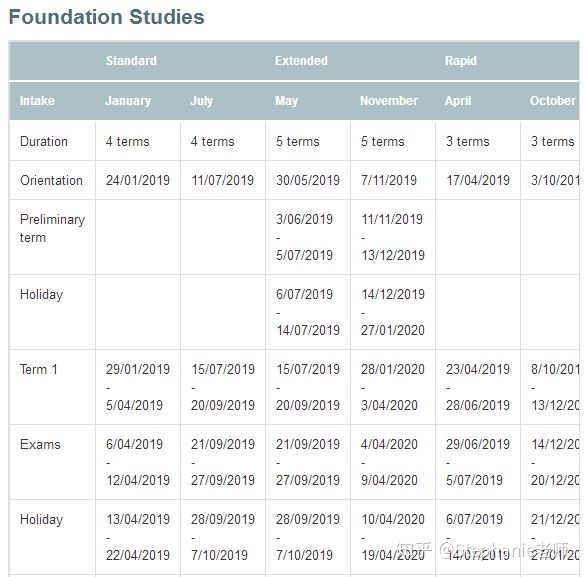
Task: Click orientation date 24/01/2019
Action: [x=138, y=180]
